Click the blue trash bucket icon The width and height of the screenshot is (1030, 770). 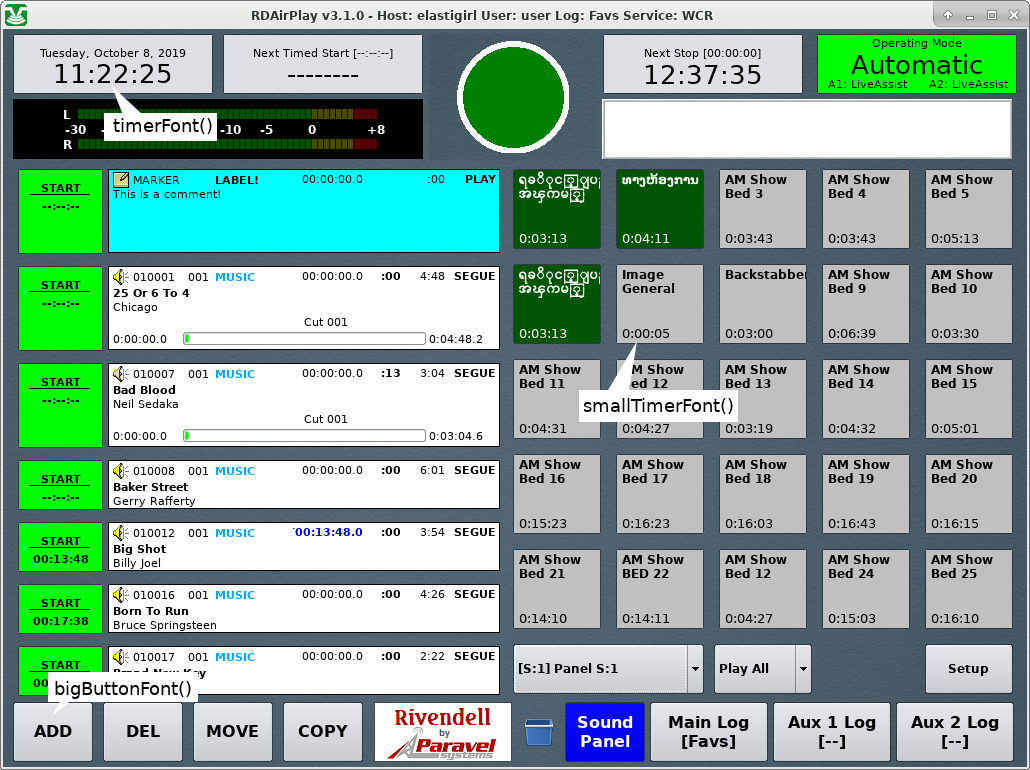click(x=538, y=731)
